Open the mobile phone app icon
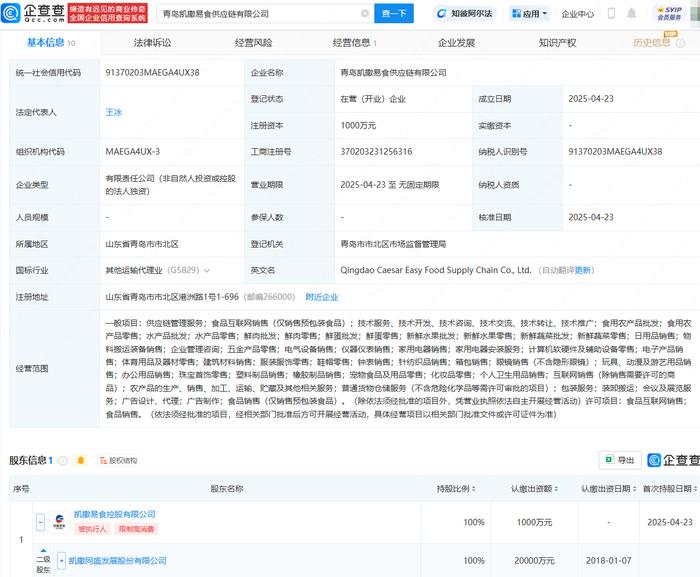 [612, 13]
